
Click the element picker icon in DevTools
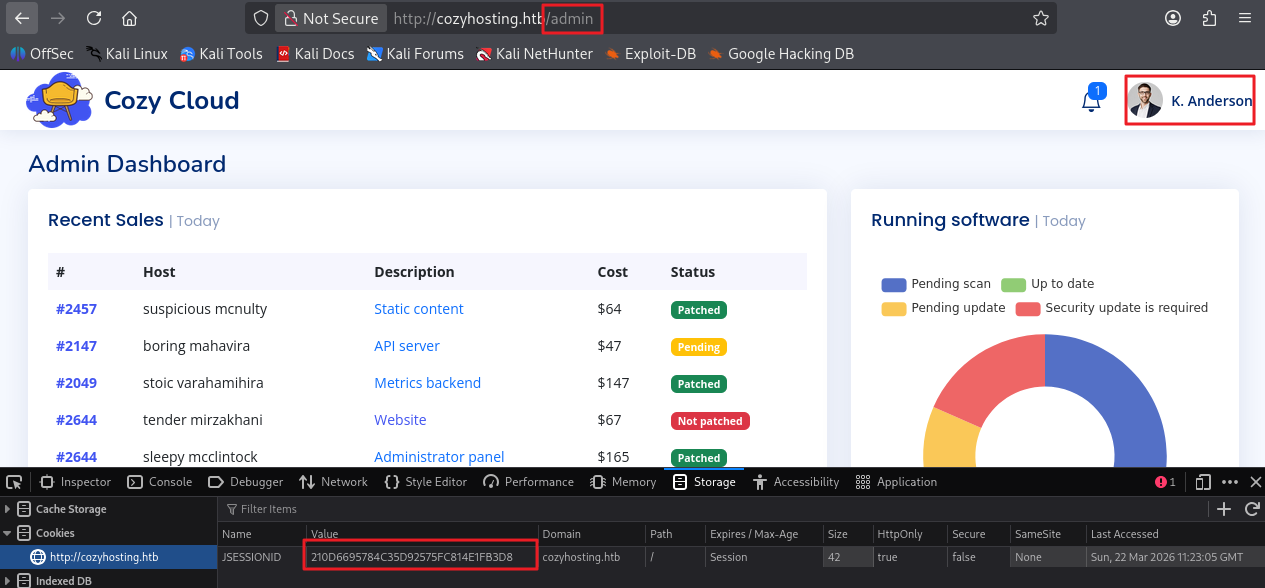point(15,482)
